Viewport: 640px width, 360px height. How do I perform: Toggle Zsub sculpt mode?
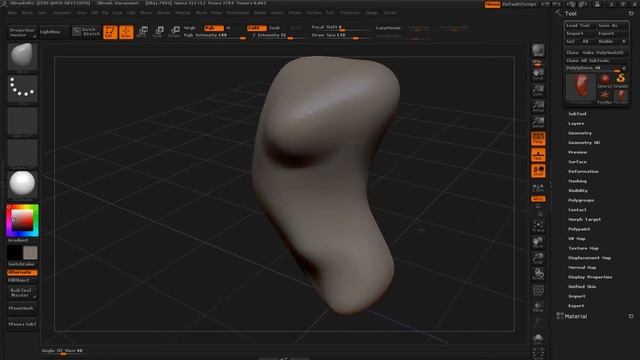click(275, 28)
